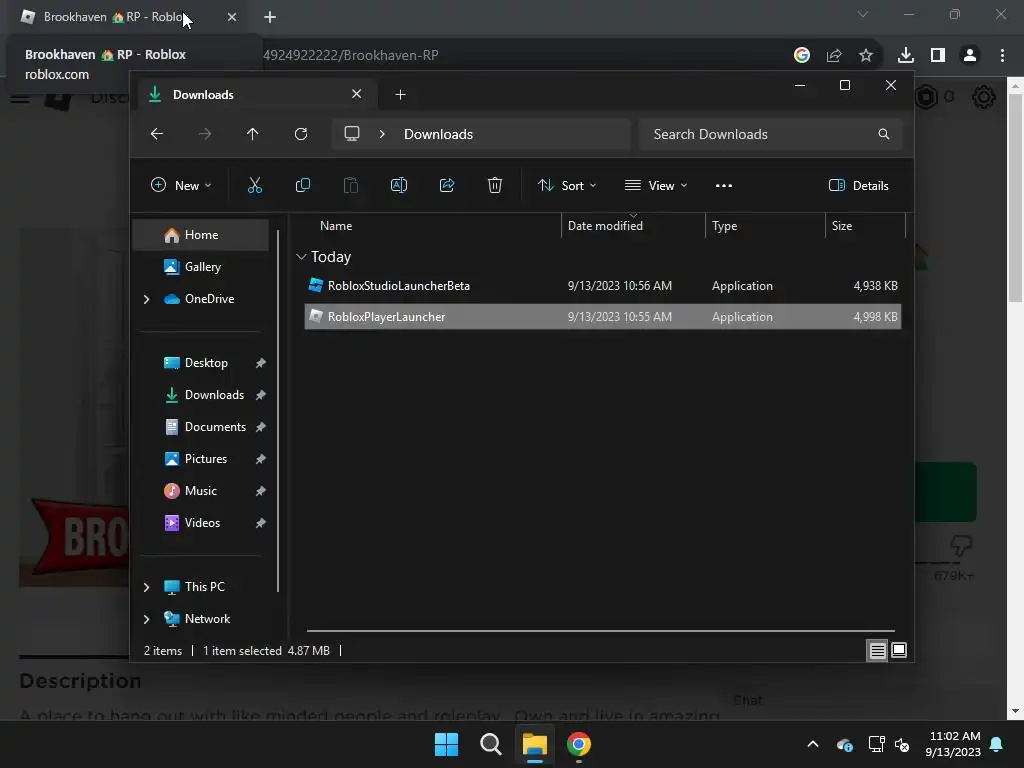Open Windows Start button on taskbar
Image resolution: width=1024 pixels, height=768 pixels.
coord(447,744)
